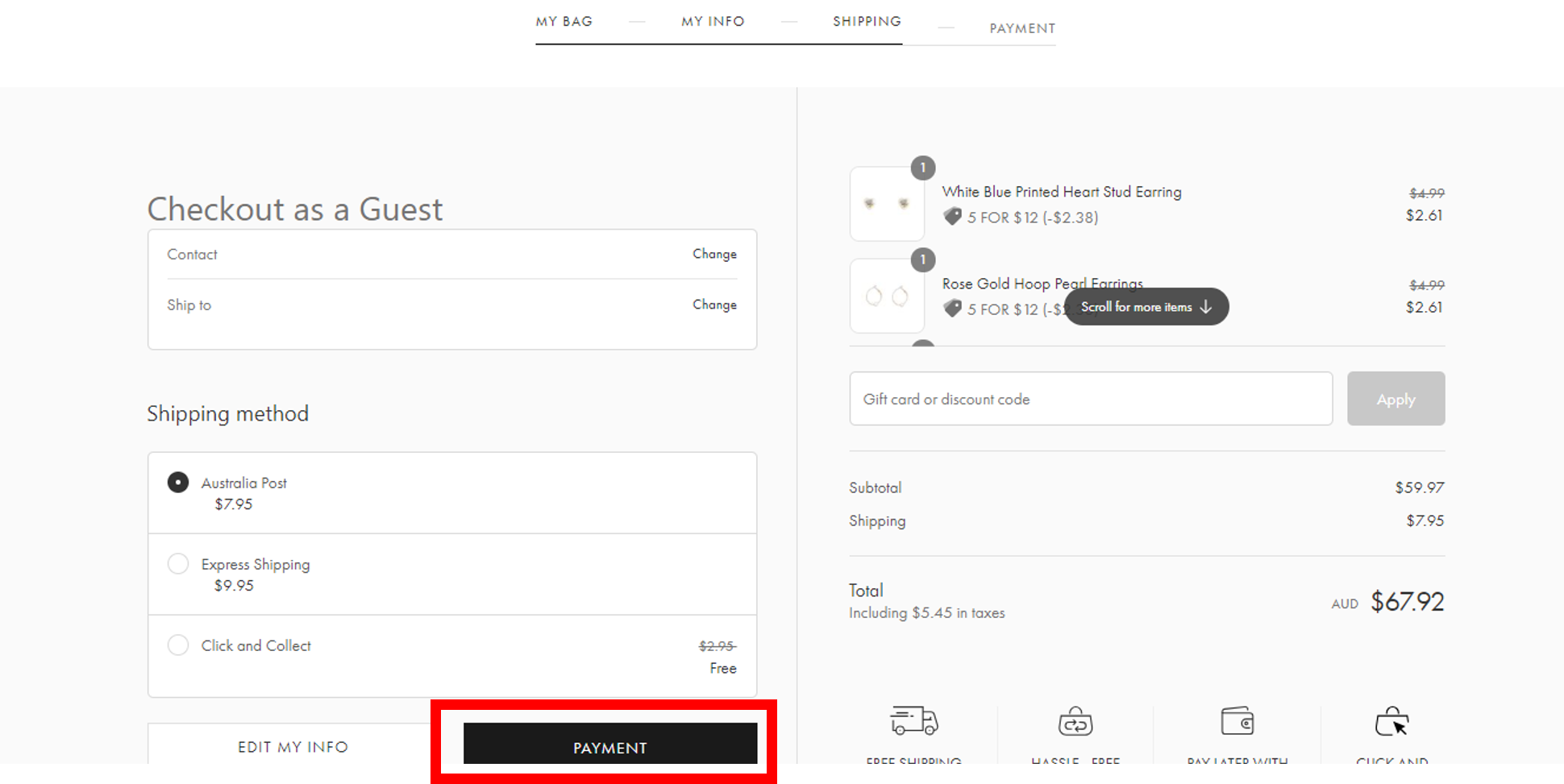Select Click and Collect radio option
The image size is (1564, 784).
(x=178, y=645)
